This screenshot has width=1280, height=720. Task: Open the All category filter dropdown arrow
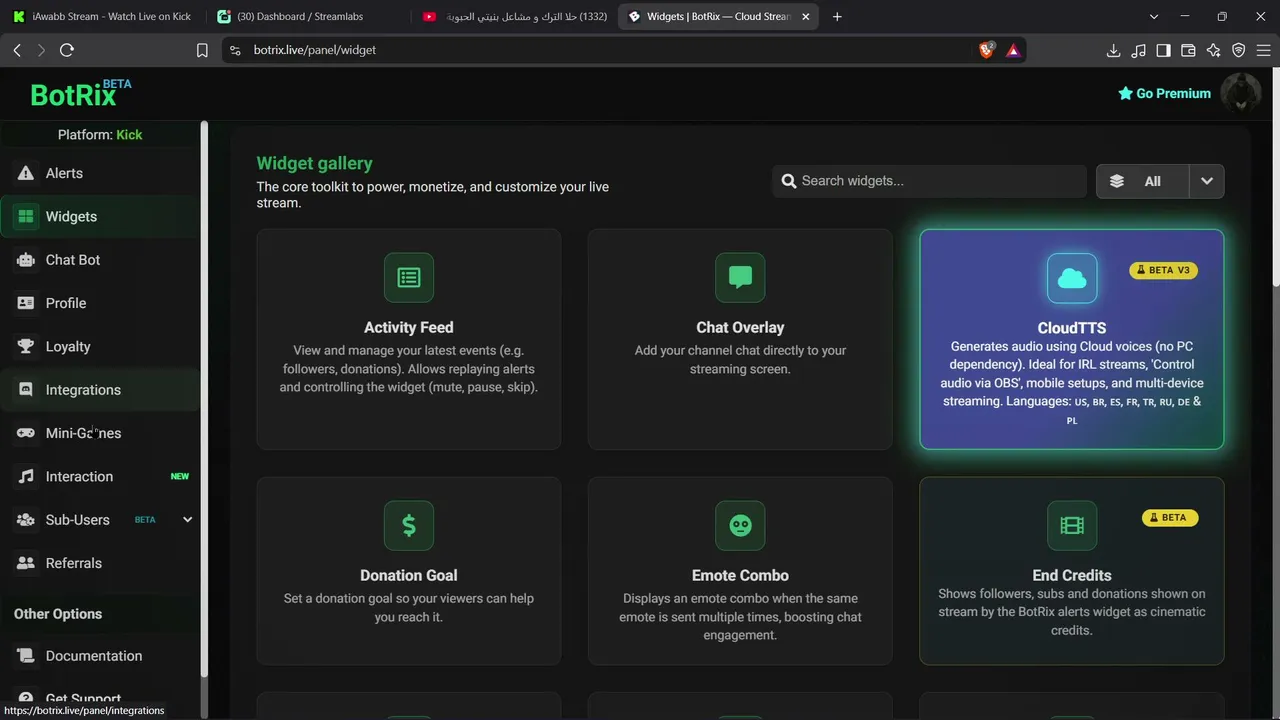tap(1207, 181)
